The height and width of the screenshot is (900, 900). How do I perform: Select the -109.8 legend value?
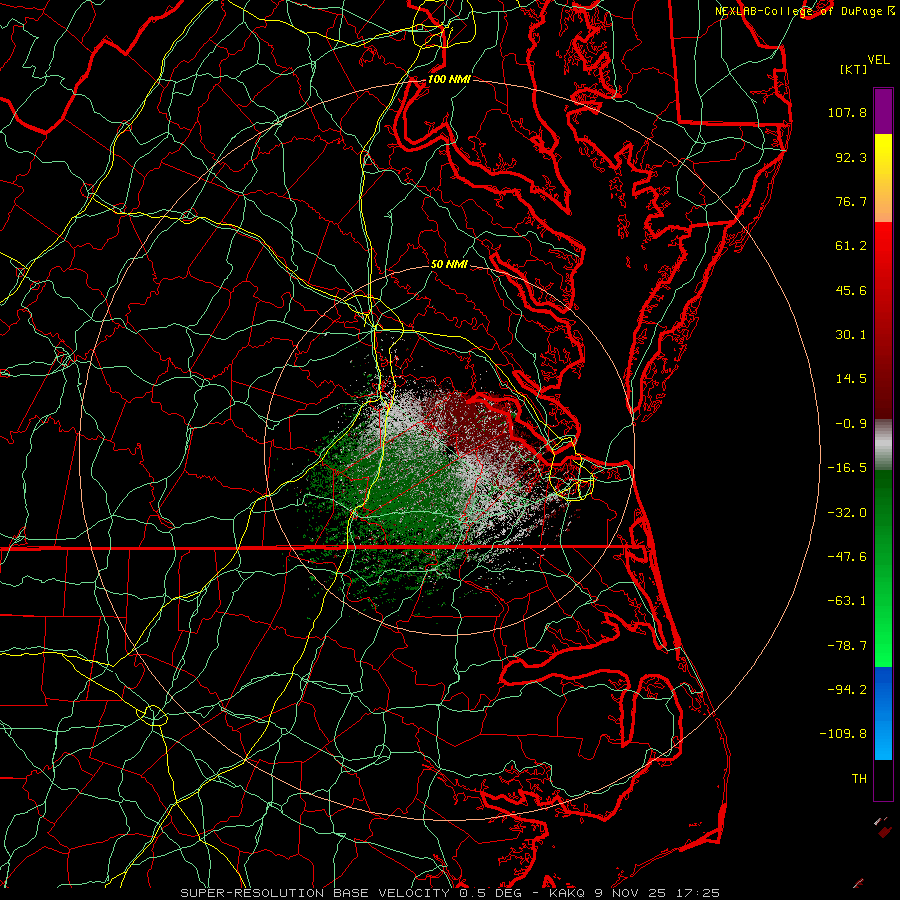pyautogui.click(x=843, y=734)
